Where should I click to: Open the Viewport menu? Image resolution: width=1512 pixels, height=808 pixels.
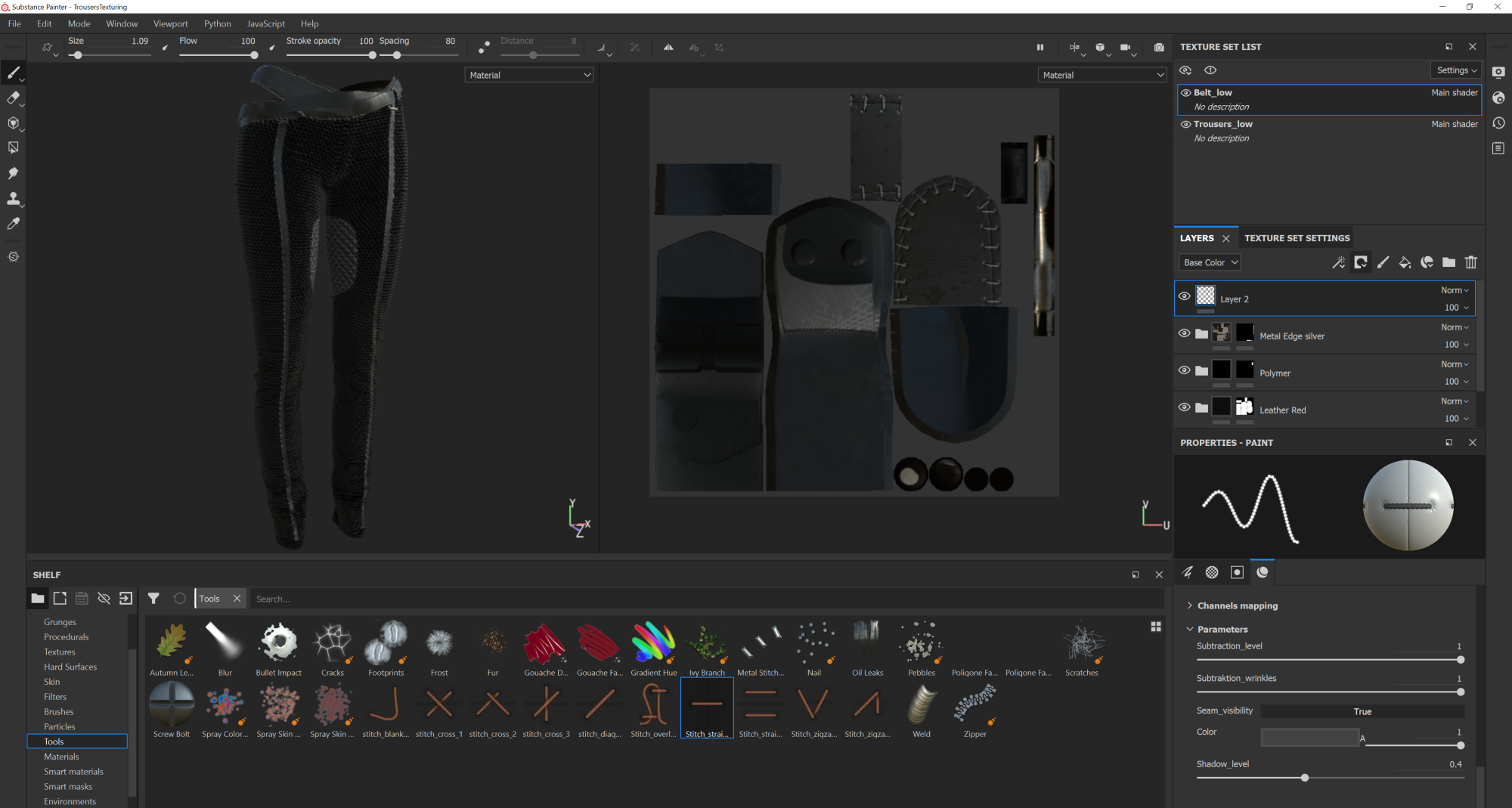[170, 23]
